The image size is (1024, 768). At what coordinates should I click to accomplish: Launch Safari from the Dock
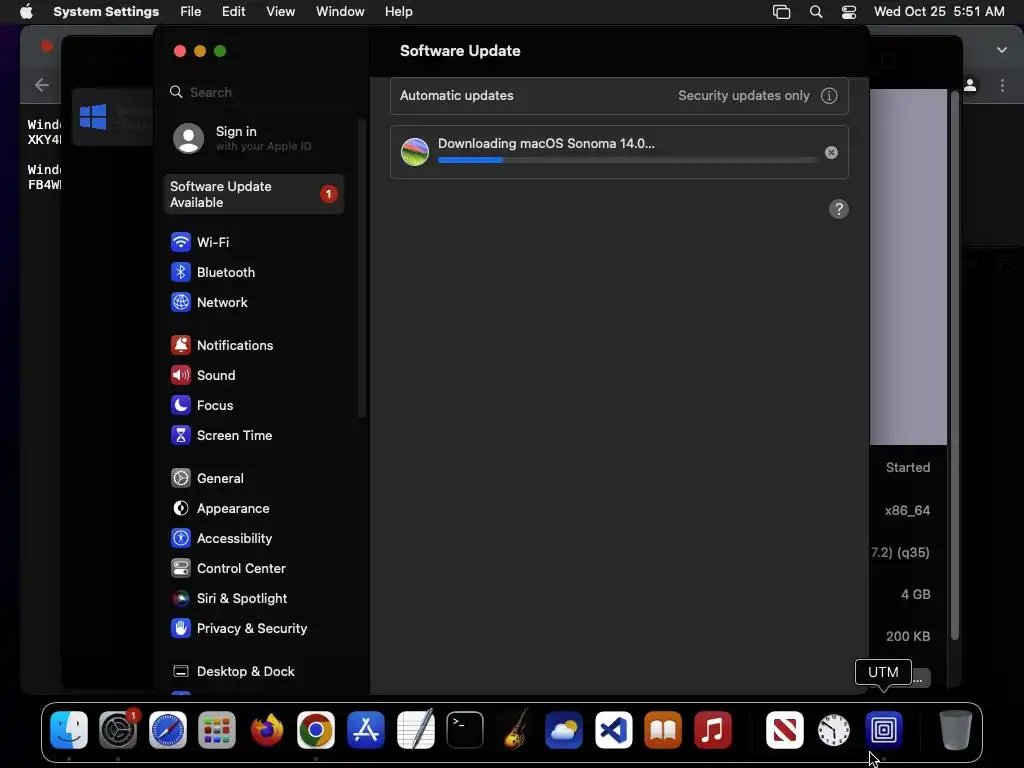pyautogui.click(x=168, y=730)
